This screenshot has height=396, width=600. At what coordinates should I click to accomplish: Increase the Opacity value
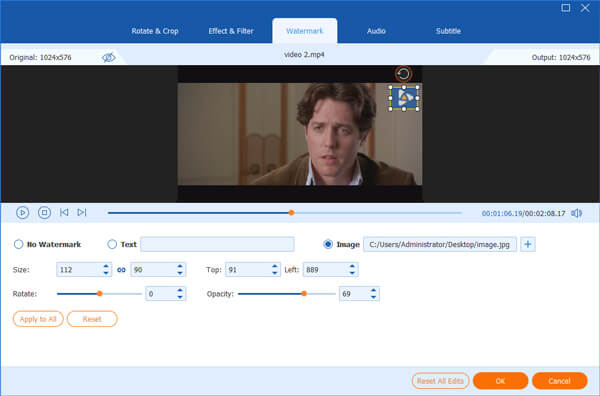373,290
